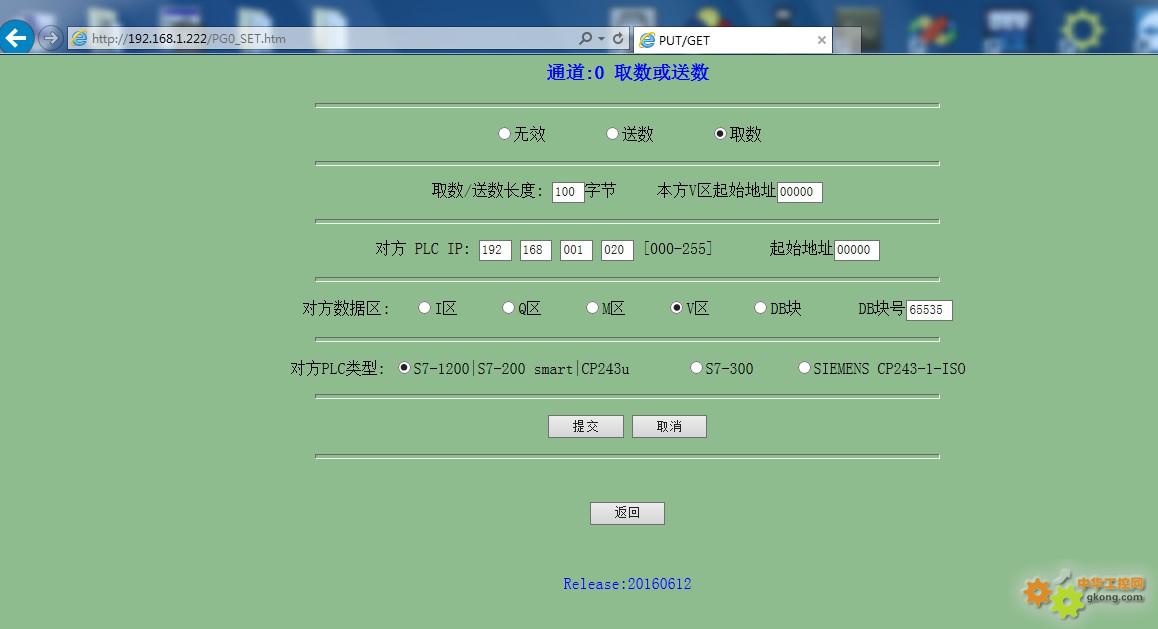Select the M区 data area radio

592,308
